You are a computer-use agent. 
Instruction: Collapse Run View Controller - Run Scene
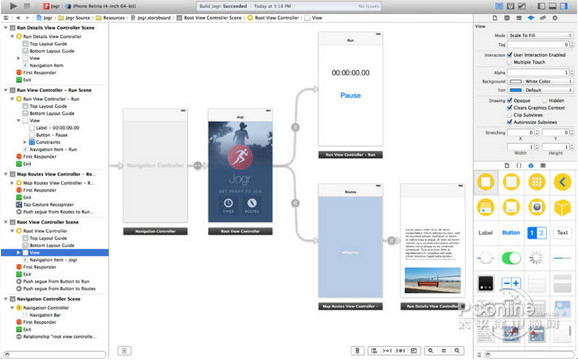6,90
